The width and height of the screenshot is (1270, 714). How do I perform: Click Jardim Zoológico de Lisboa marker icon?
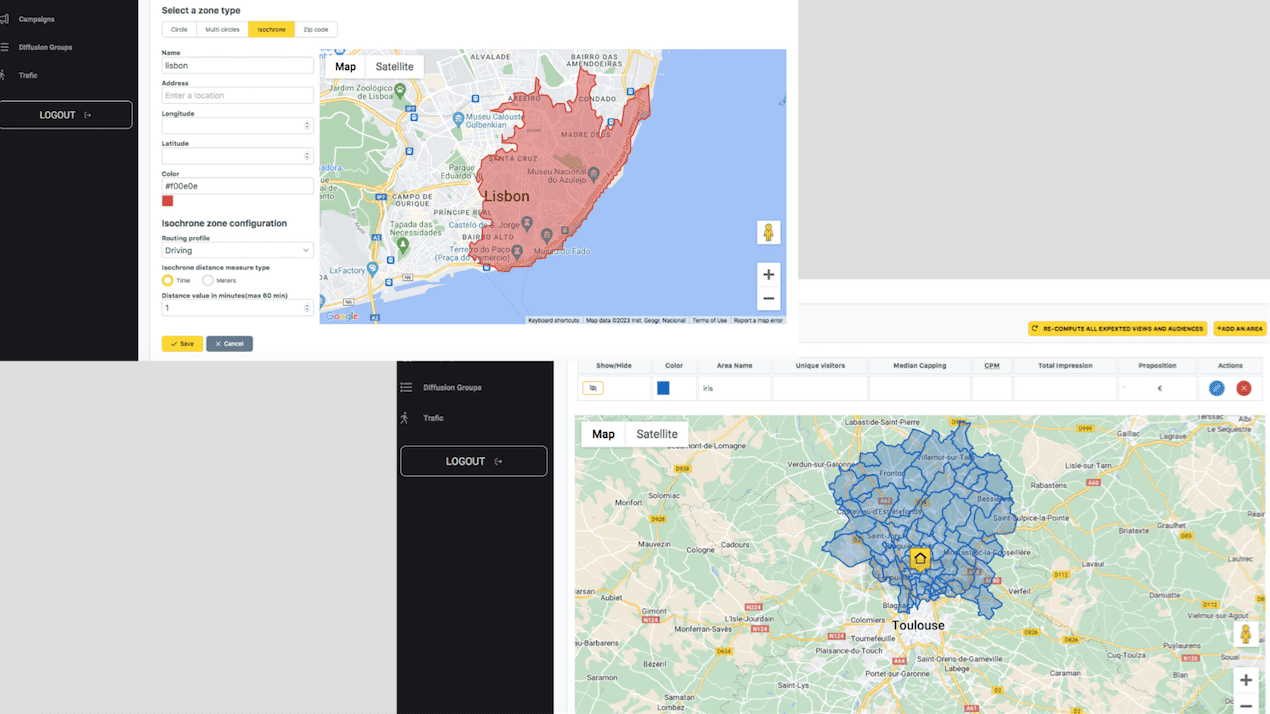tap(400, 90)
